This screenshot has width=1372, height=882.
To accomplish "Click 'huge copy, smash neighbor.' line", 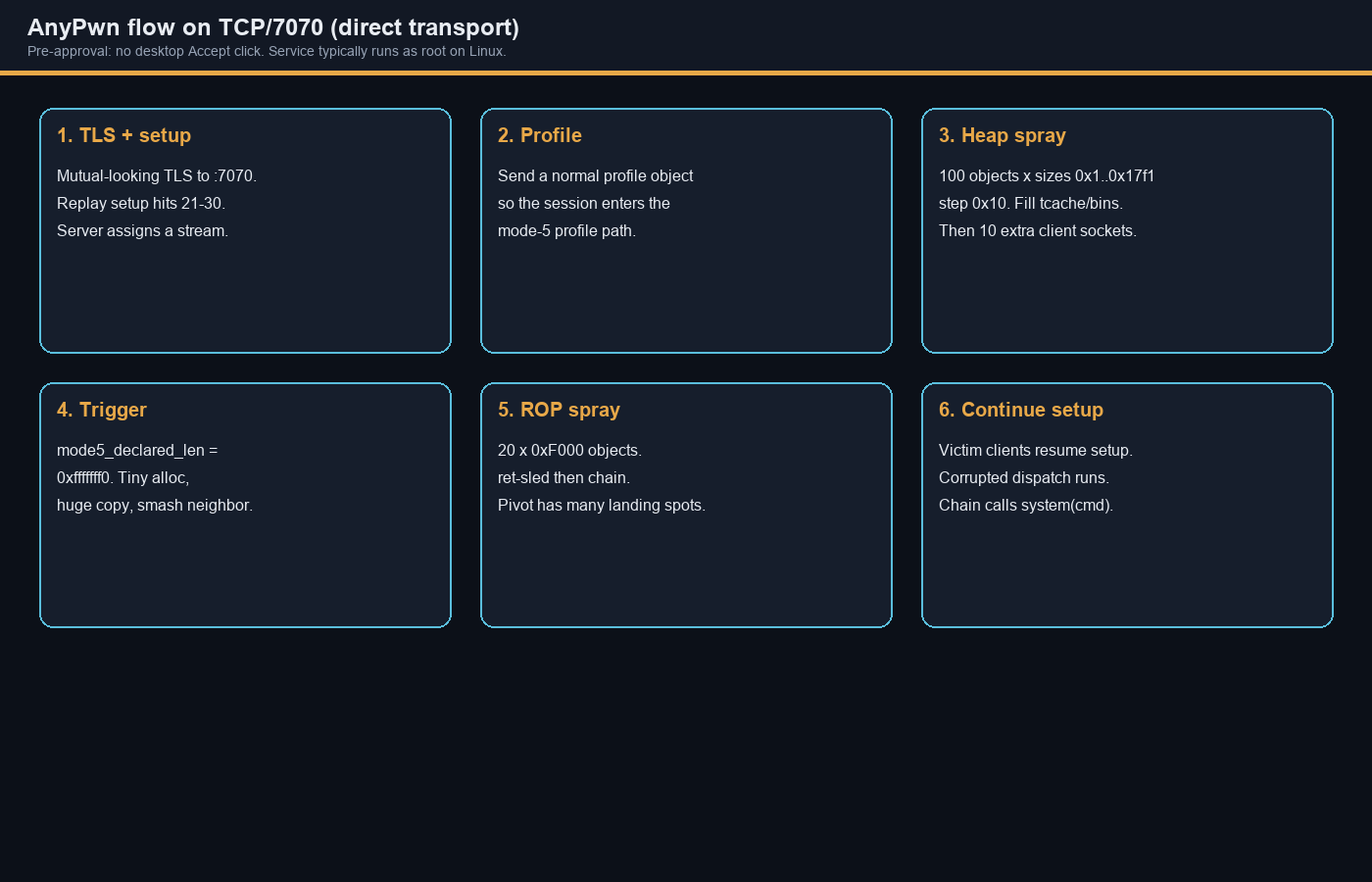I will tap(155, 505).
